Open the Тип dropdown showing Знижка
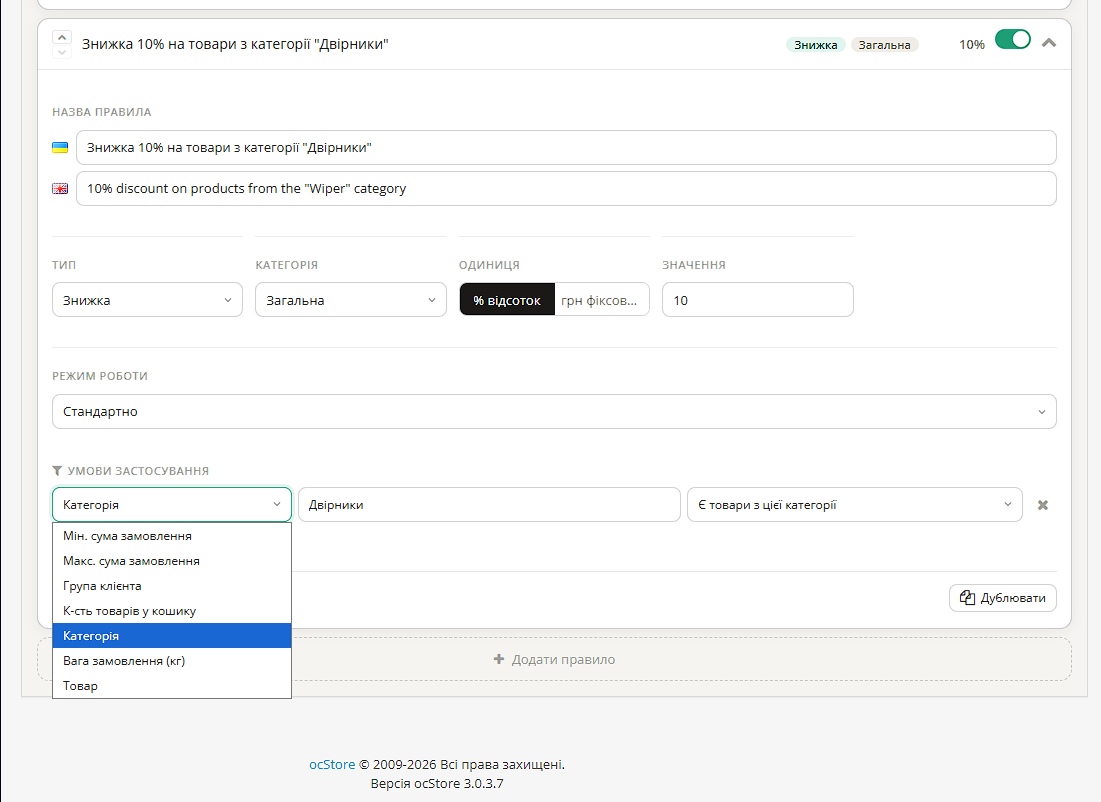Viewport: 1101px width, 802px height. coord(147,300)
